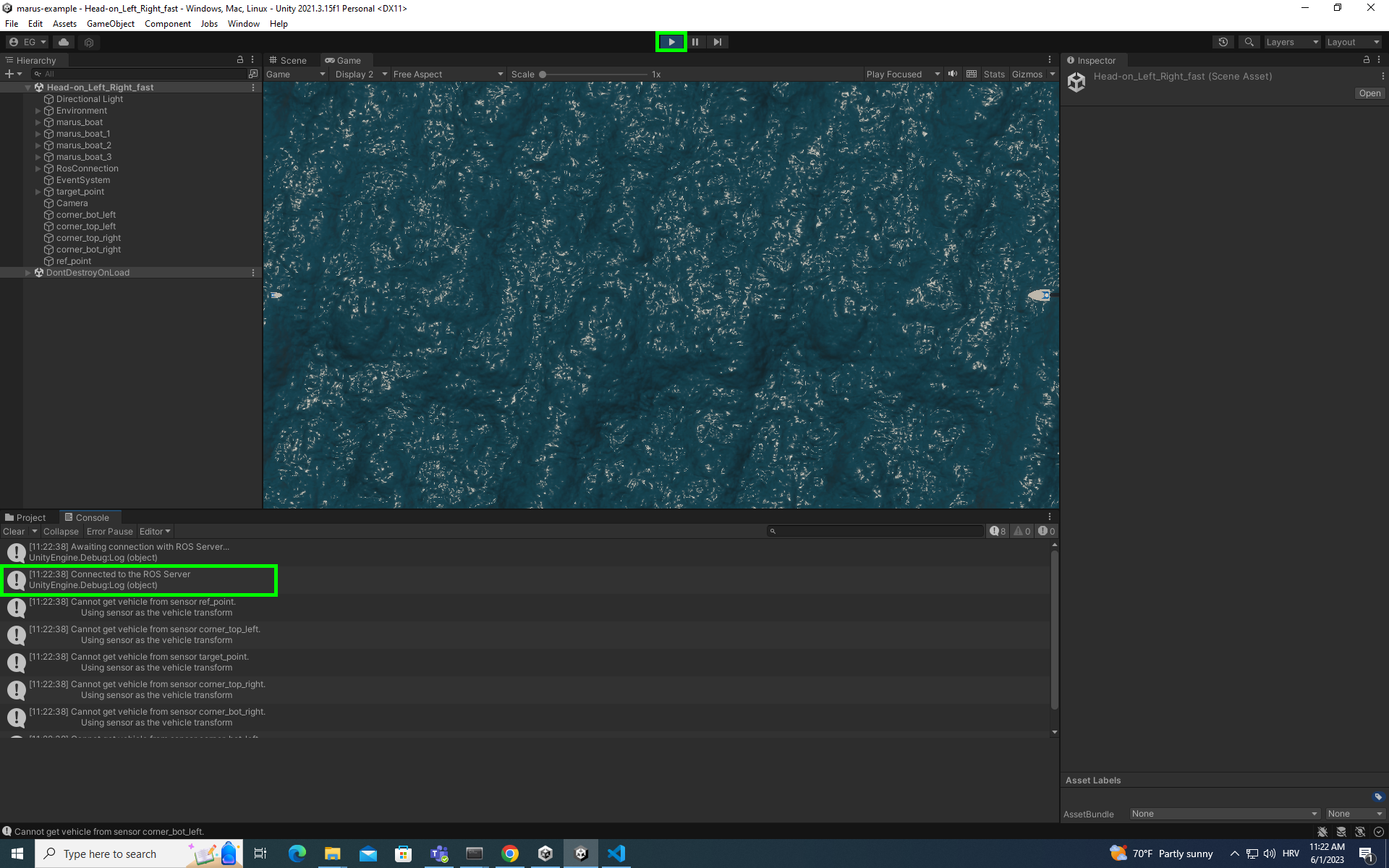Image resolution: width=1389 pixels, height=868 pixels.
Task: Clear the Console log
Action: click(14, 531)
